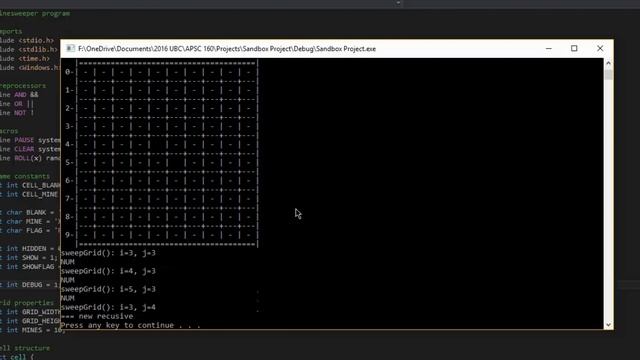Click the row label "3-" in grid
Image resolution: width=640 pixels, height=360 pixels.
click(x=69, y=126)
